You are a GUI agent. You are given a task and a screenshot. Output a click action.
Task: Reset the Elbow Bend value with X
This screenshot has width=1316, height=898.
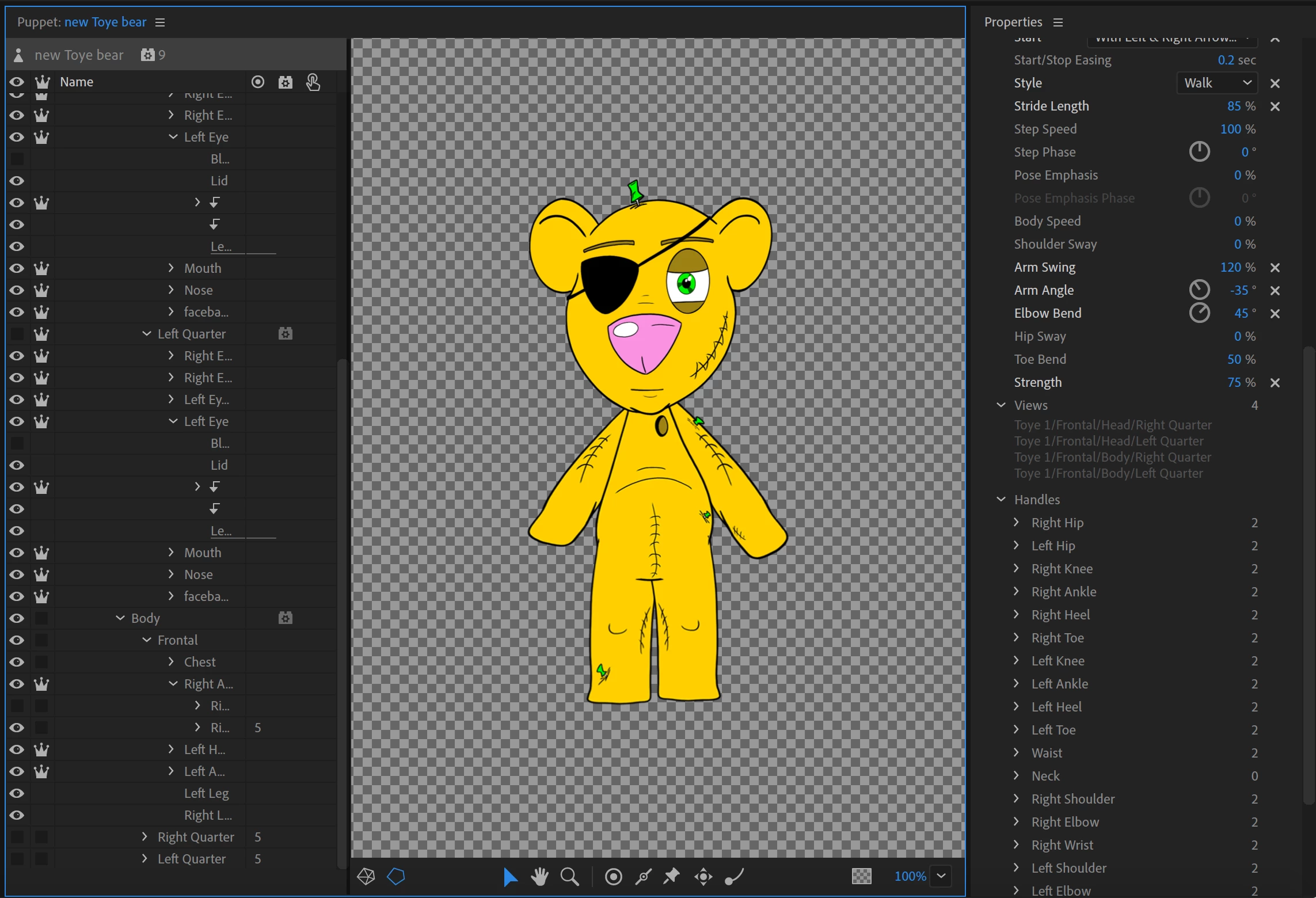(x=1275, y=314)
